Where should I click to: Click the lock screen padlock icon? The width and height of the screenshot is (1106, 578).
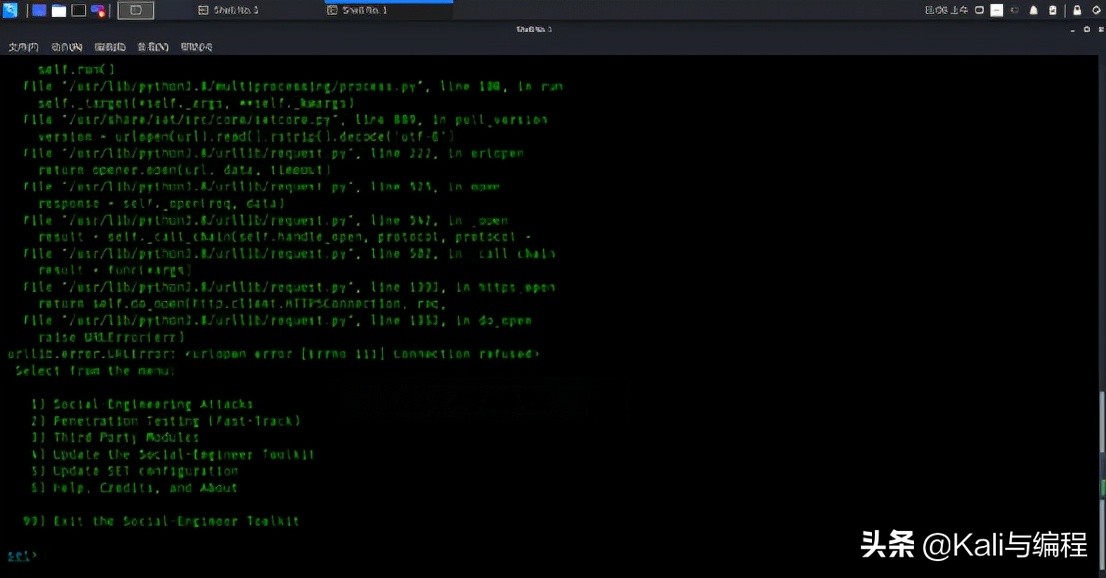[x=1077, y=11]
